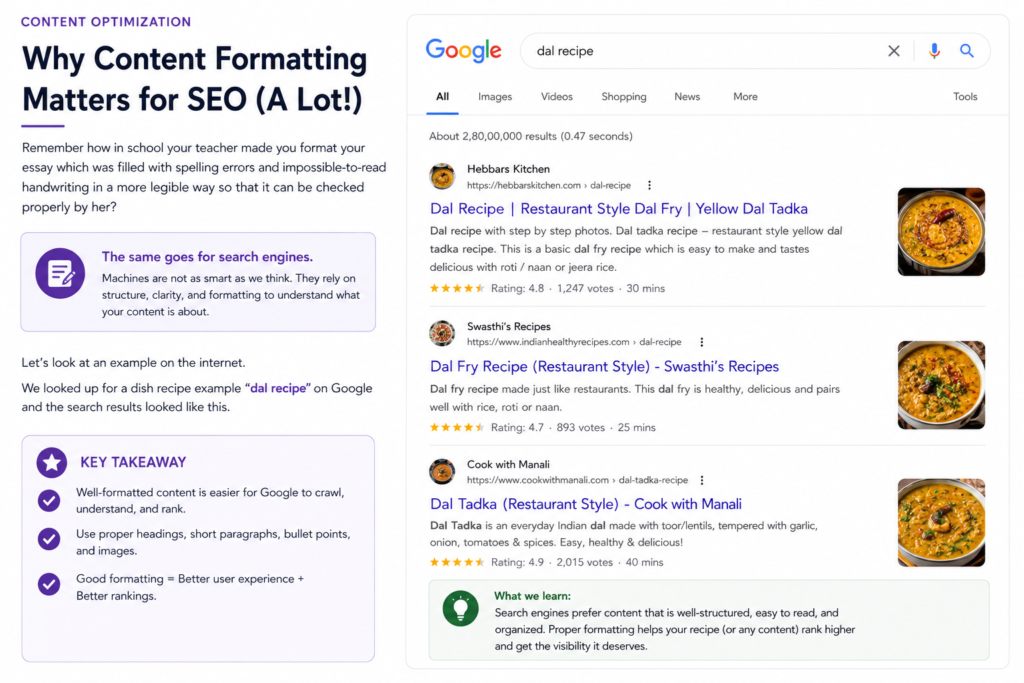Viewport: 1024px width, 683px height.
Task: Switch to the Videos tab
Action: pos(556,97)
